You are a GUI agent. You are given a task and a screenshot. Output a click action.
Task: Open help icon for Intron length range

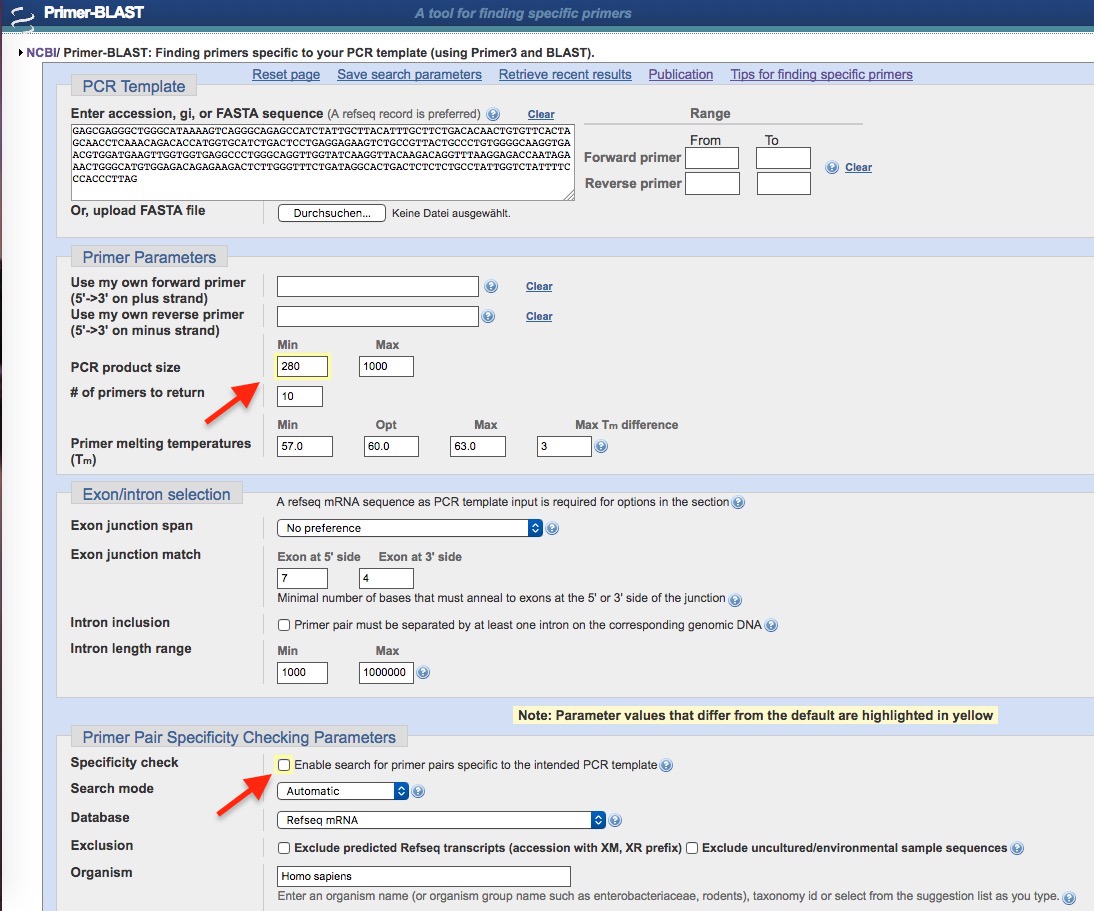tap(423, 672)
